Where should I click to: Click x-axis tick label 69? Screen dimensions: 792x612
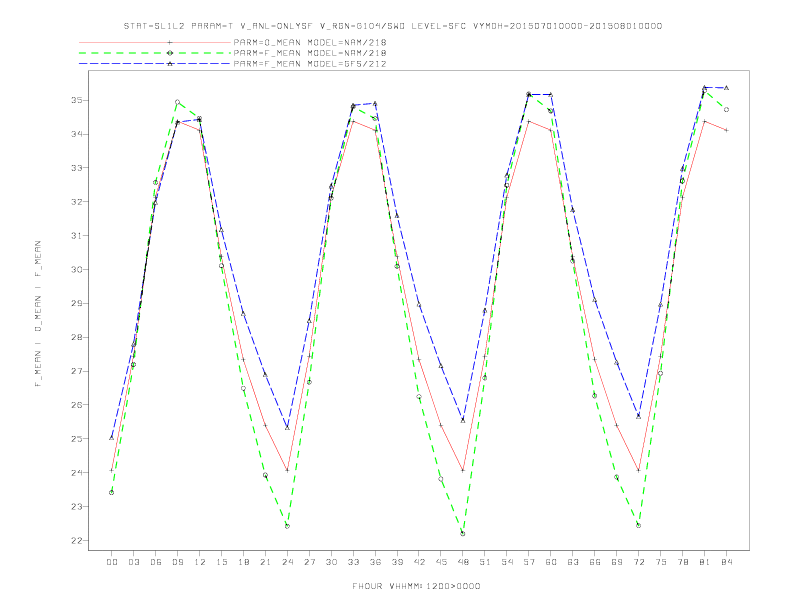[617, 562]
